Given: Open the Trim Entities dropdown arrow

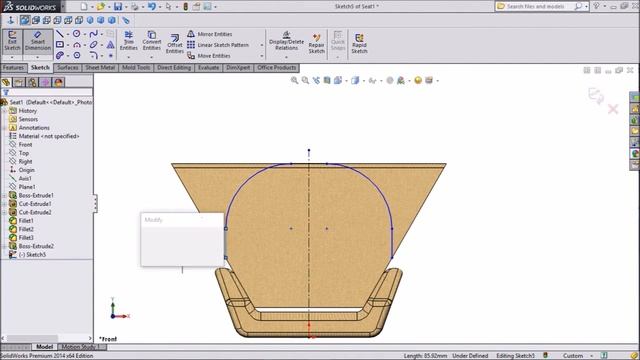Looking at the screenshot, I should point(129,57).
